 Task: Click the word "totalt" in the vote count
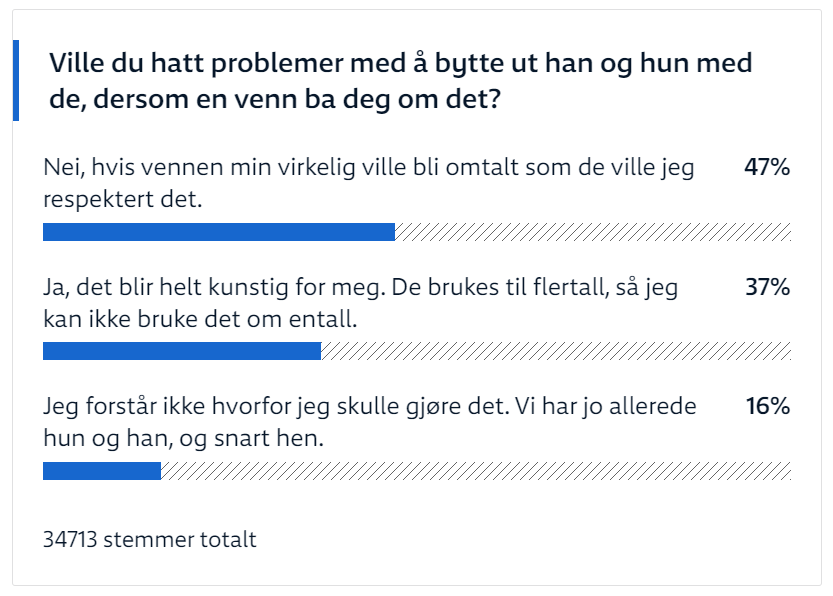[x=230, y=540]
